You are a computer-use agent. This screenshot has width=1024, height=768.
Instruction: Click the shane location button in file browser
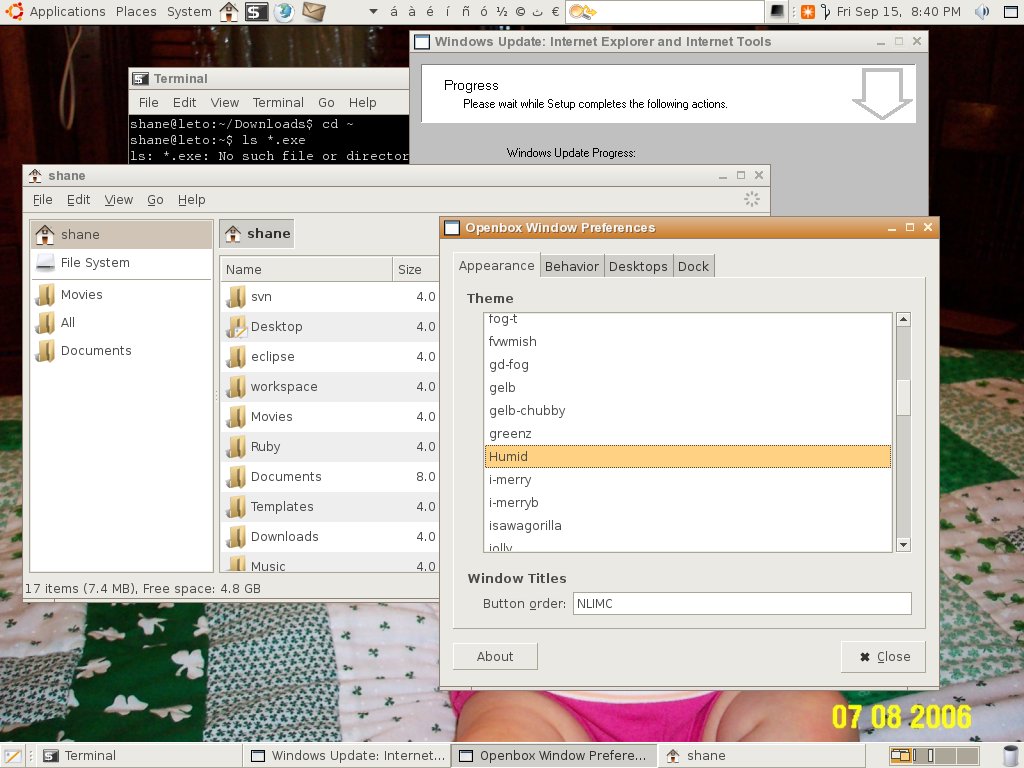pos(257,234)
